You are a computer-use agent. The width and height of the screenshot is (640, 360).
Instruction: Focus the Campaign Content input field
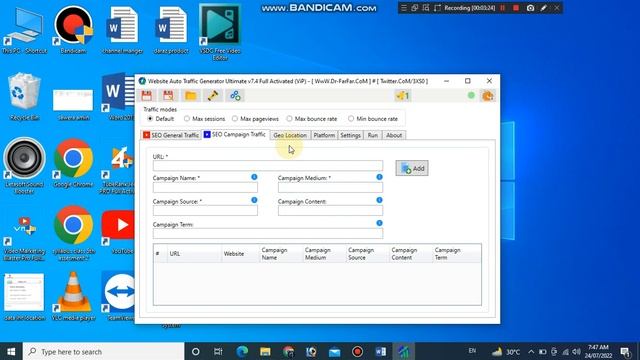[x=330, y=210]
